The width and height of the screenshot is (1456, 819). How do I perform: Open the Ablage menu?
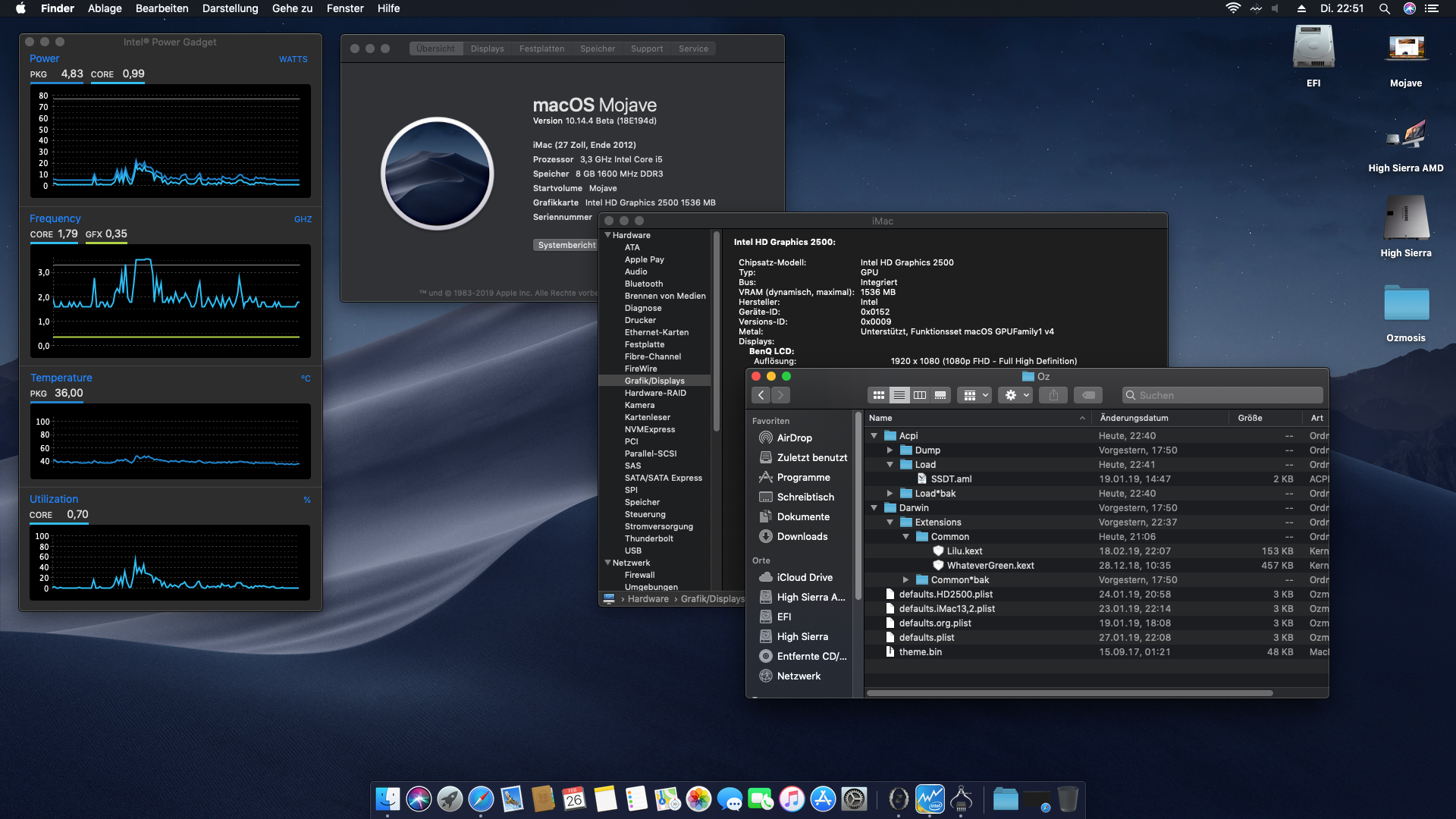click(105, 8)
